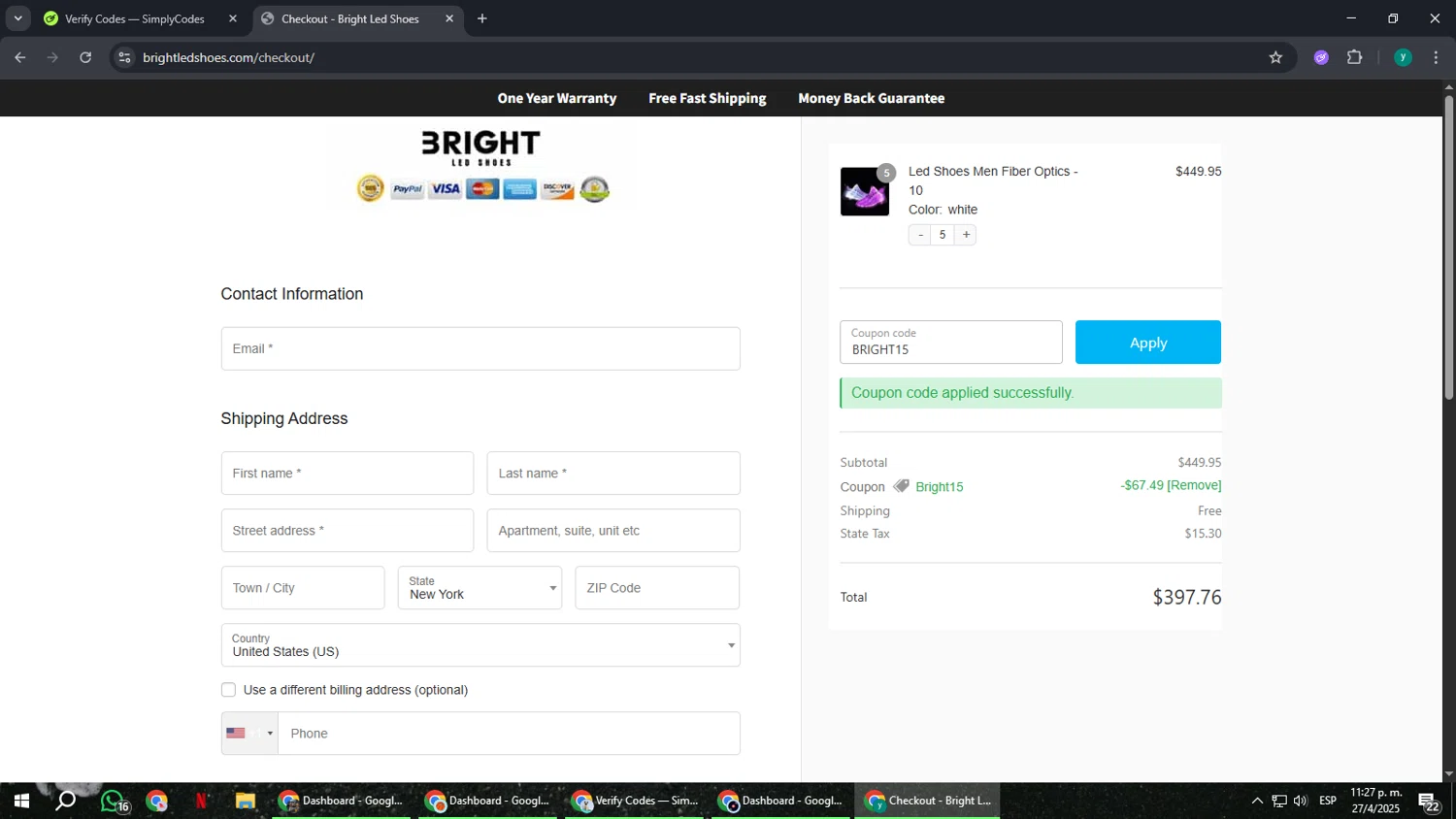Click the Street address field
Image resolution: width=1456 pixels, height=819 pixels.
coord(347,531)
